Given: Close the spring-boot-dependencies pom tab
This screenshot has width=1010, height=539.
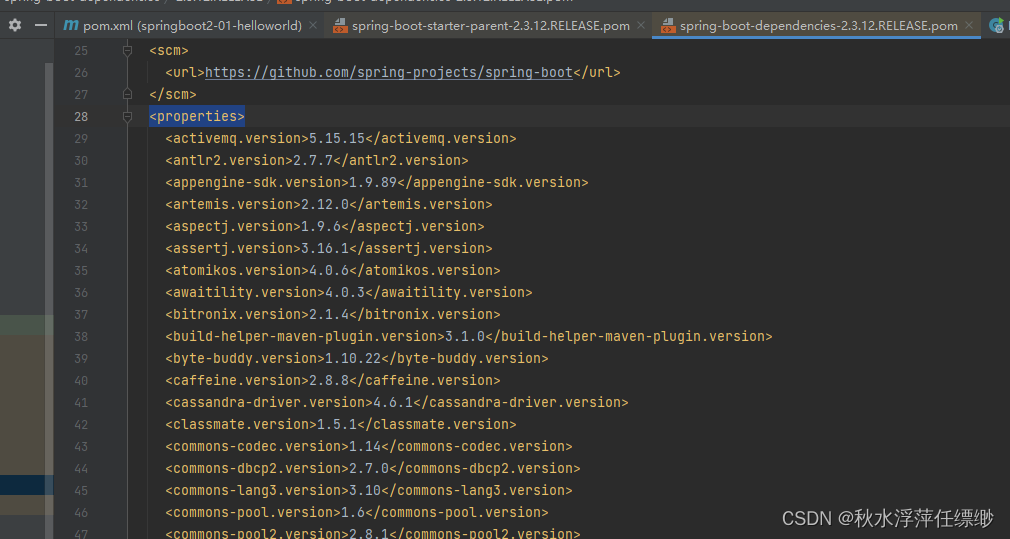Looking at the screenshot, I should click(x=969, y=26).
